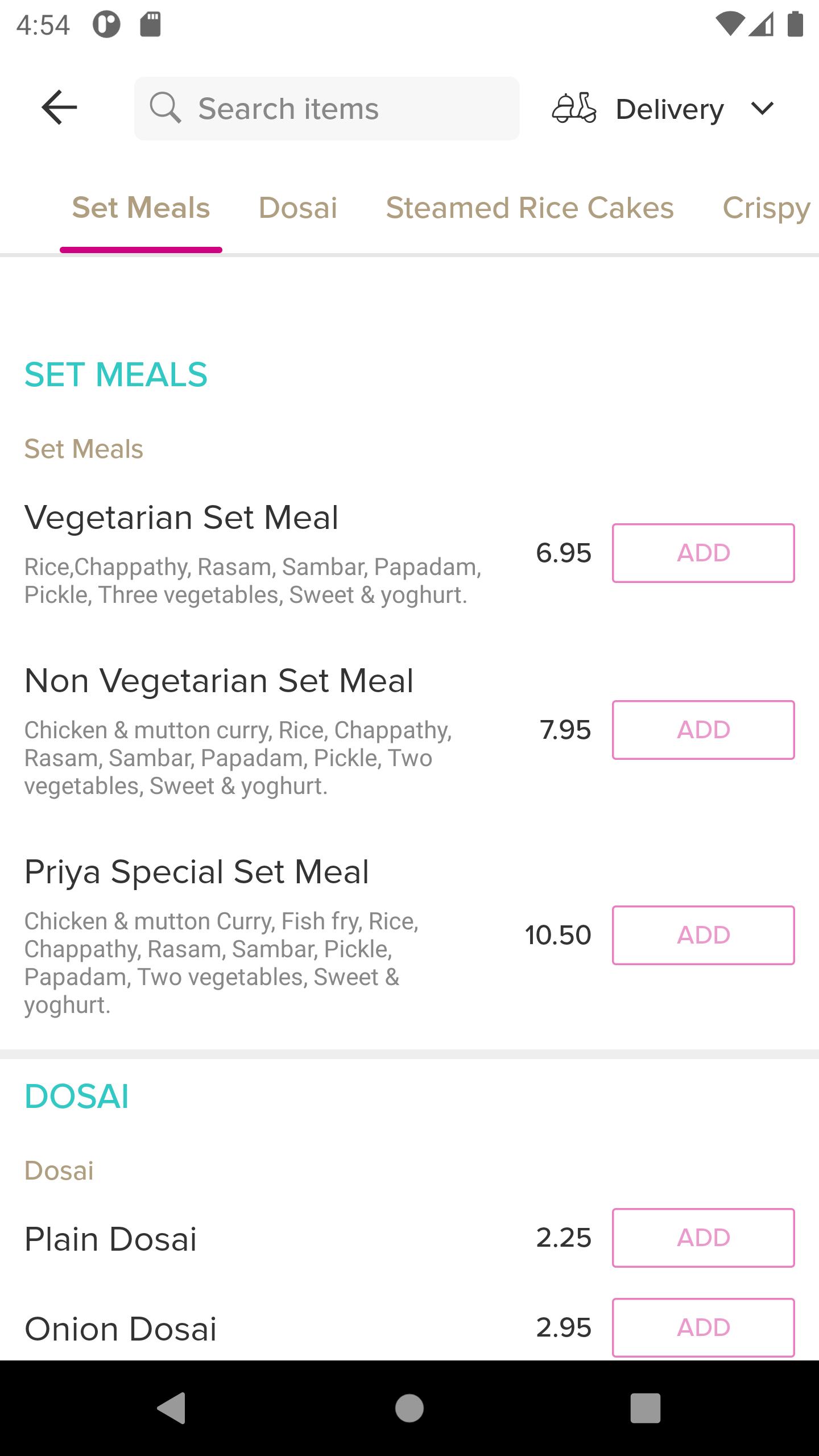
Task: Add Priya Special Set Meal
Action: (704, 935)
